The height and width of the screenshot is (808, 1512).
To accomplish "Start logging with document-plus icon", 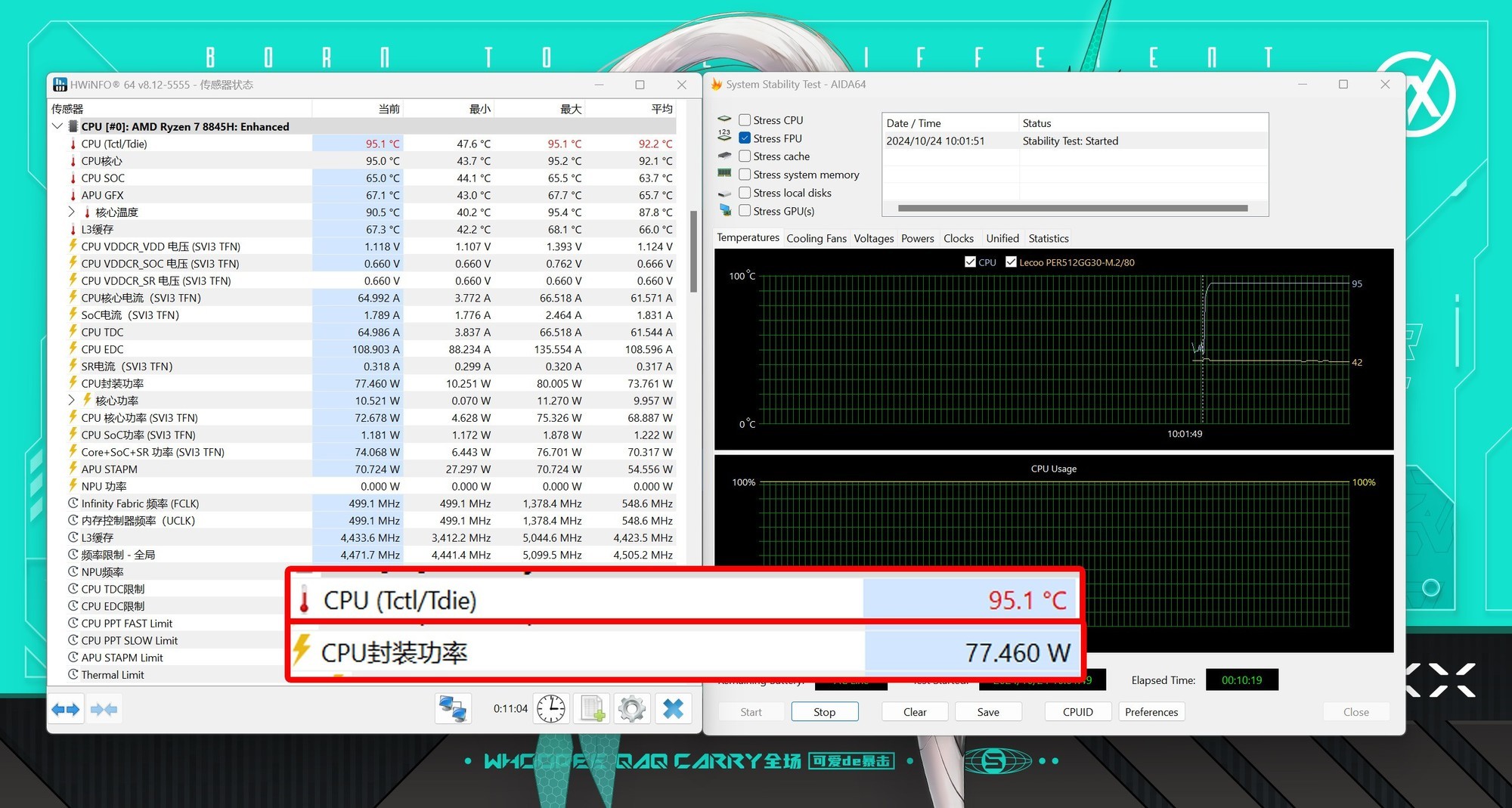I will [592, 709].
